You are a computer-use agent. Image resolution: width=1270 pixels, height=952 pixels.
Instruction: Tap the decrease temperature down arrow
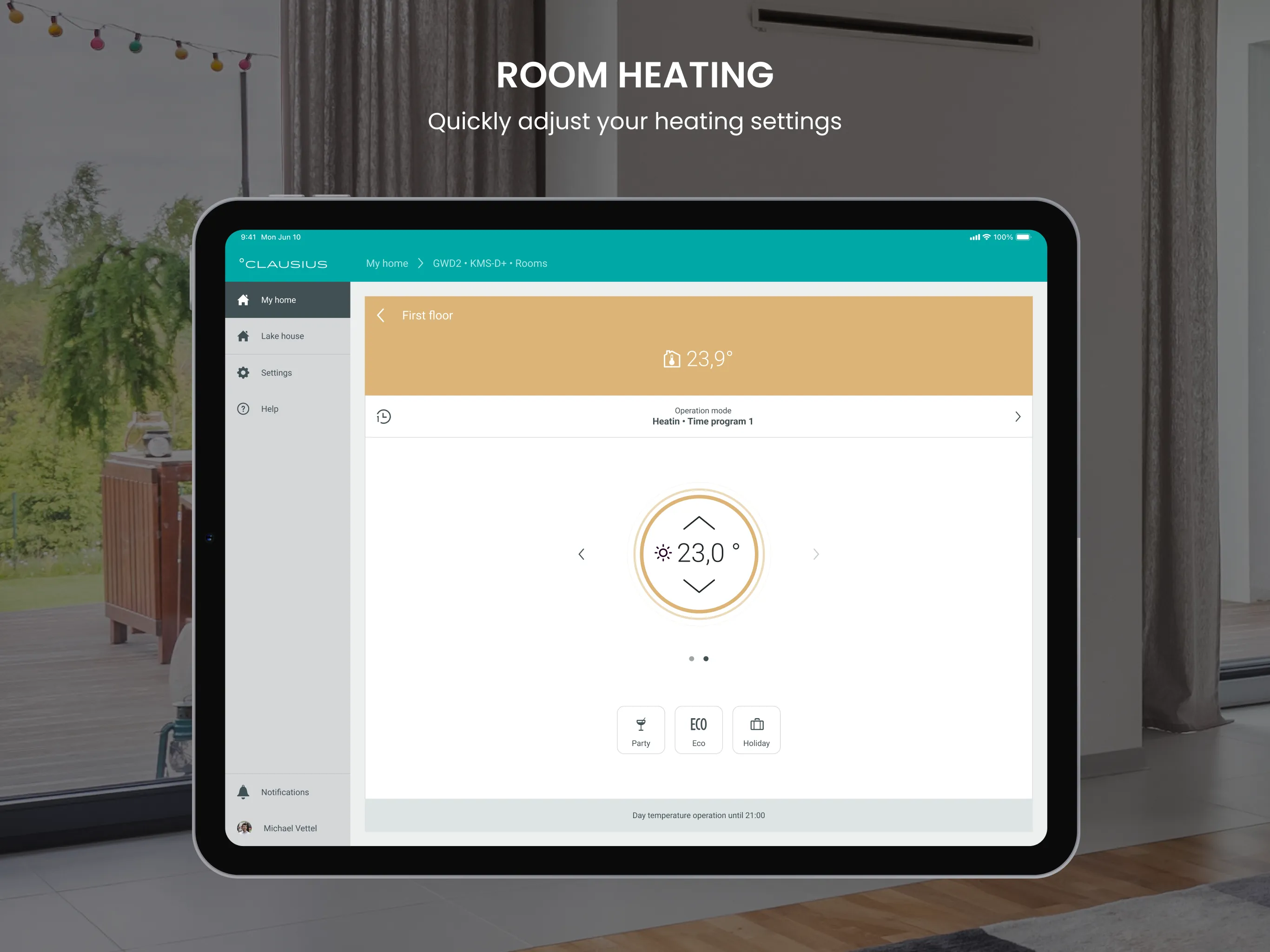click(x=700, y=588)
